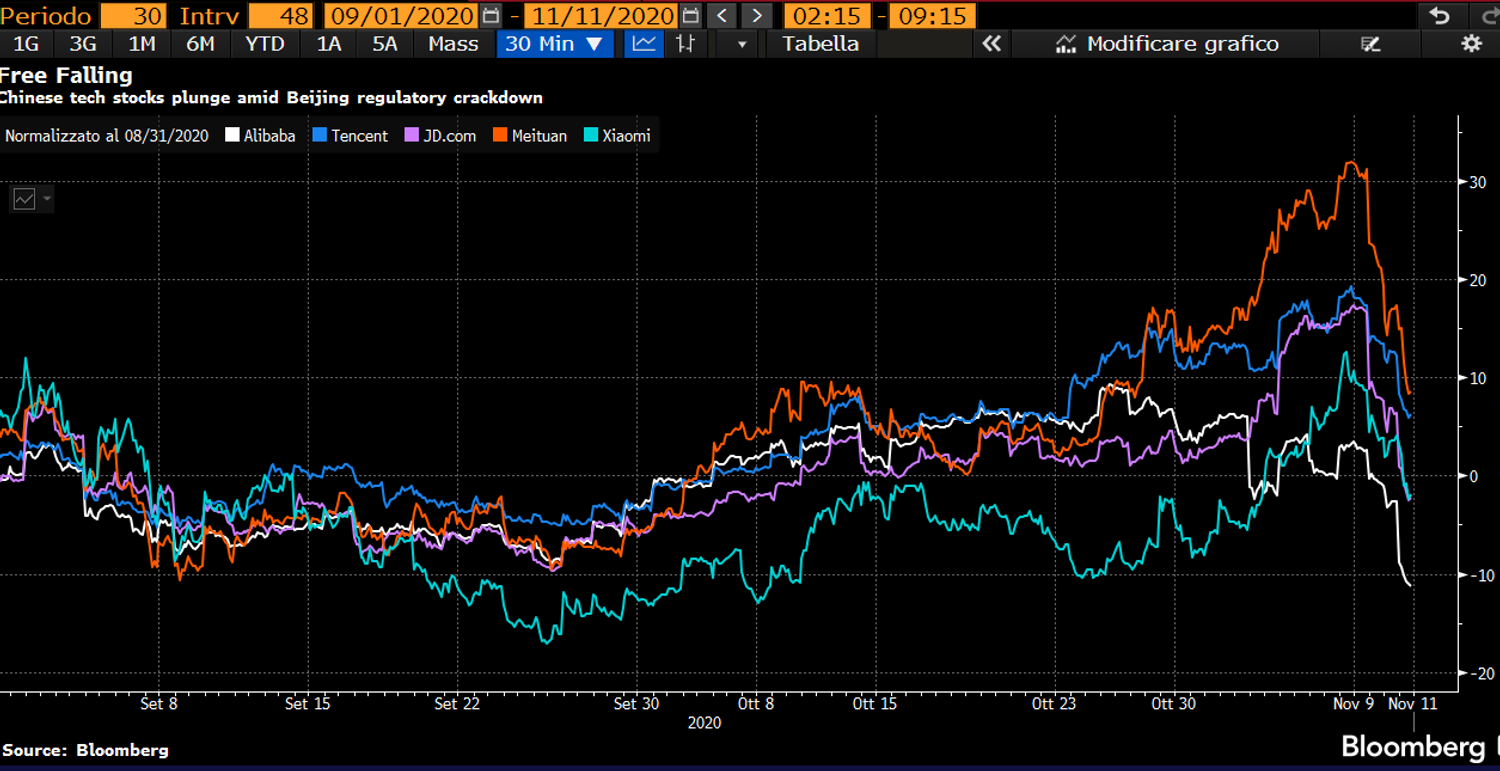Click the Xiaomi legend label
This screenshot has height=771, width=1500.
click(625, 136)
